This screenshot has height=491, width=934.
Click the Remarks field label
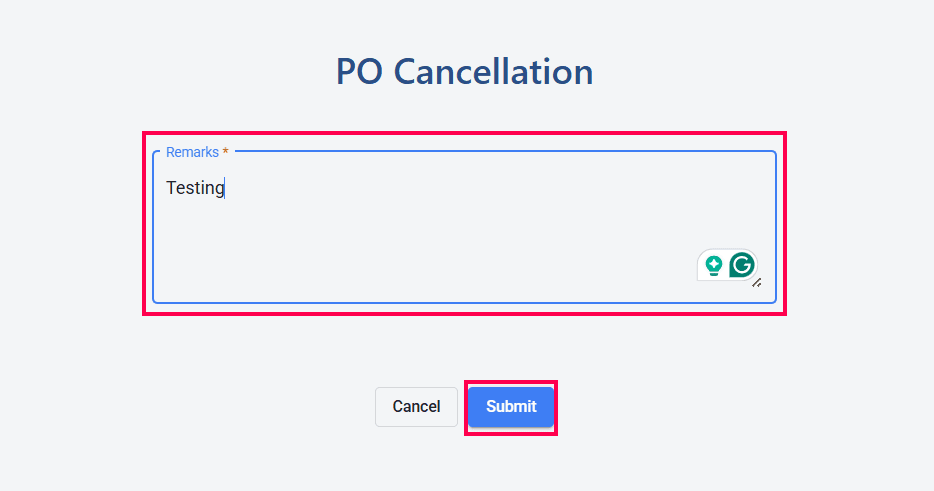click(192, 152)
